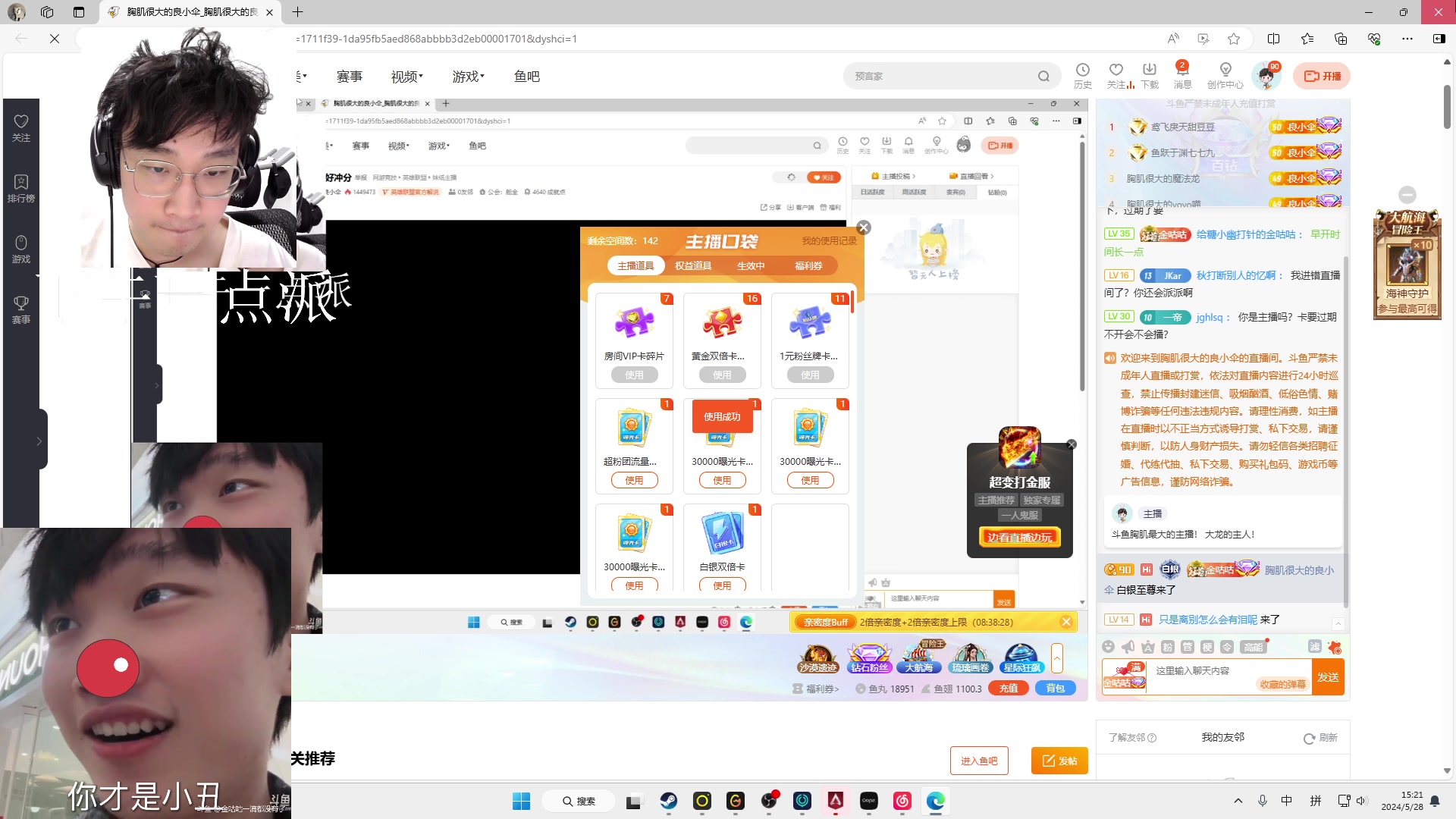
Task: Open 排行榜 in the left sidebar
Action: pos(21,189)
